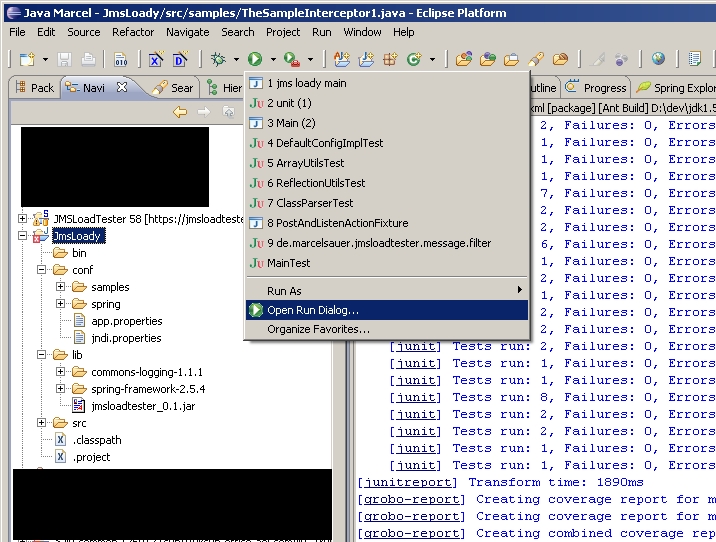
Task: Expand the src folder
Action: tap(41, 423)
